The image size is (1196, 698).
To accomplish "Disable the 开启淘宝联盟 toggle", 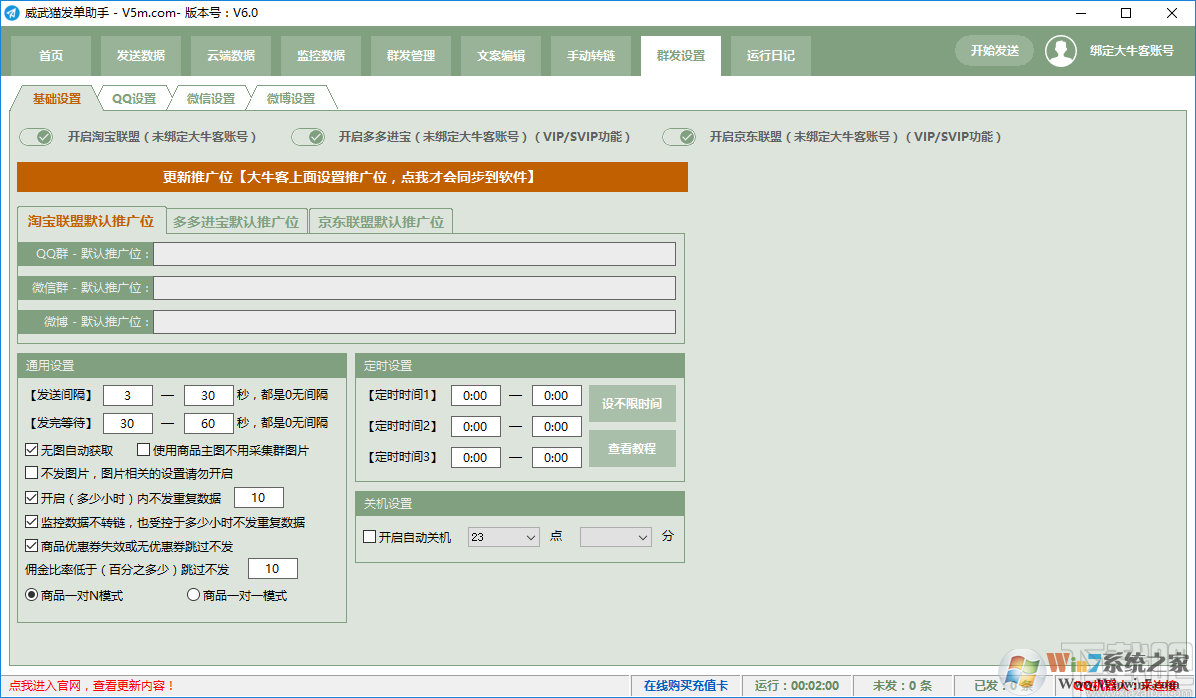I will tap(36, 136).
